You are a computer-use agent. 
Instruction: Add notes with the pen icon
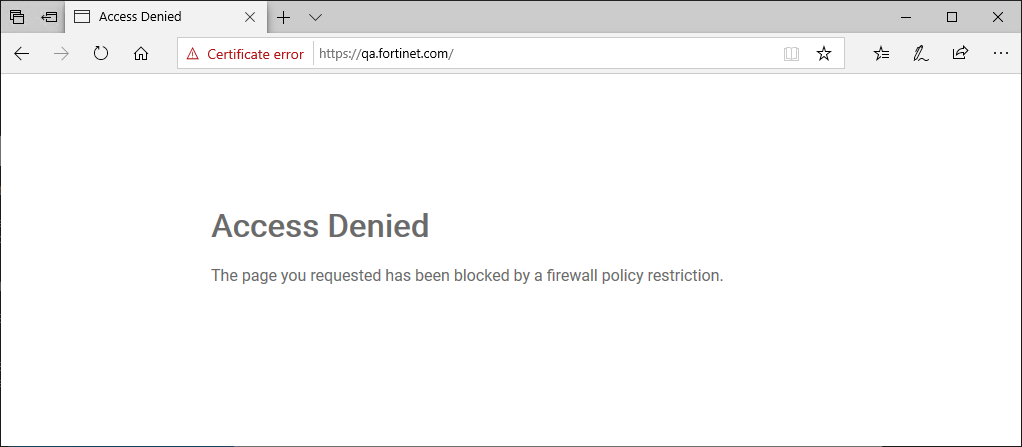click(x=920, y=54)
